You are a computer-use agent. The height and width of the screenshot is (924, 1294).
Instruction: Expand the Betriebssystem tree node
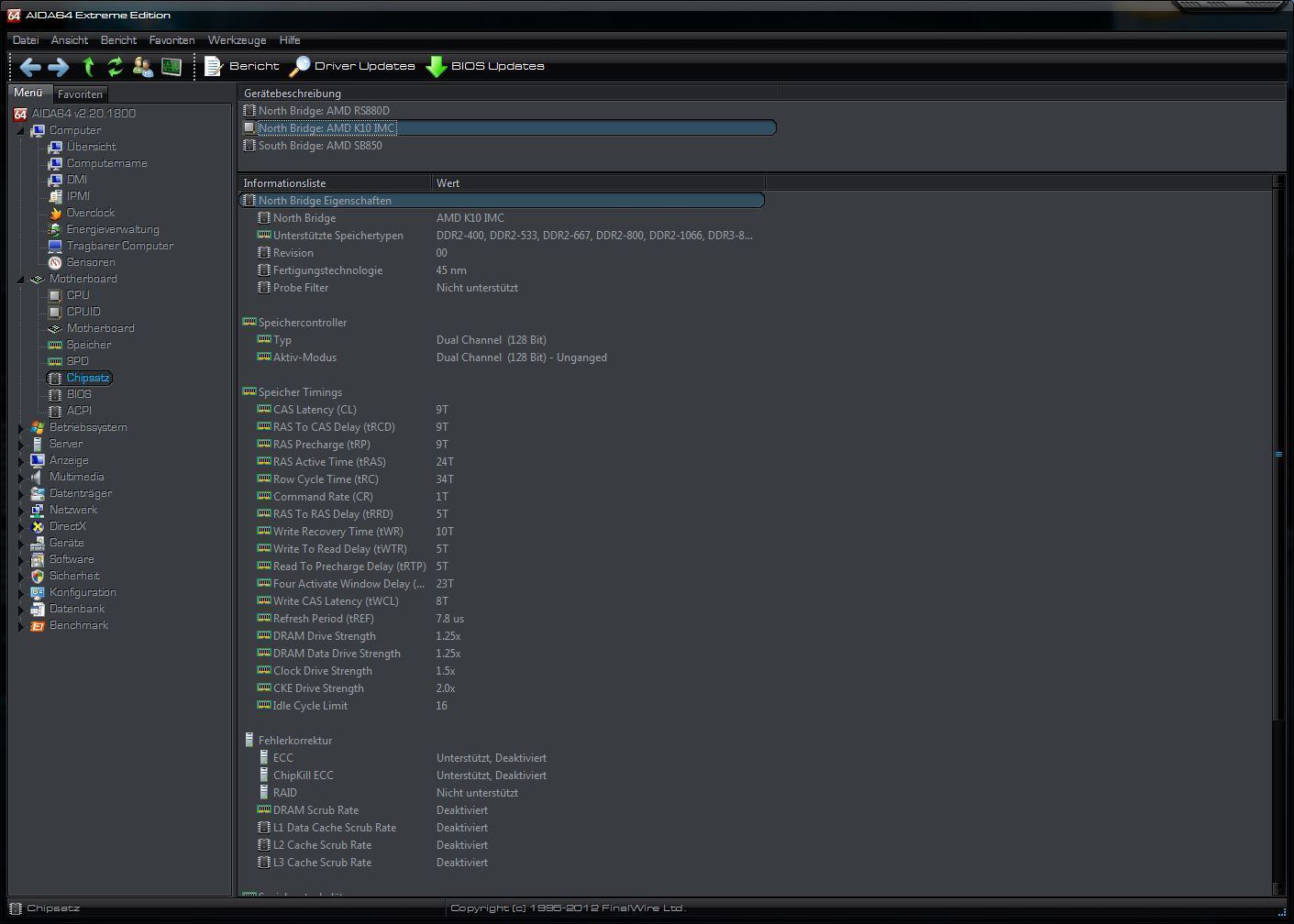21,427
